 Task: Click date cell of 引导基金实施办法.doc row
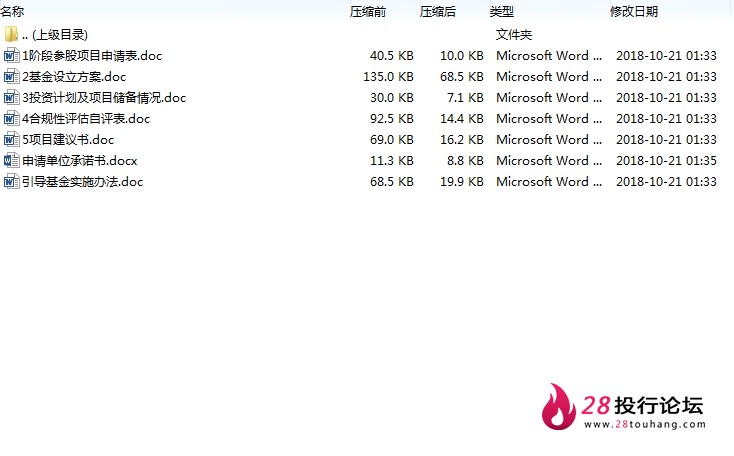(666, 182)
